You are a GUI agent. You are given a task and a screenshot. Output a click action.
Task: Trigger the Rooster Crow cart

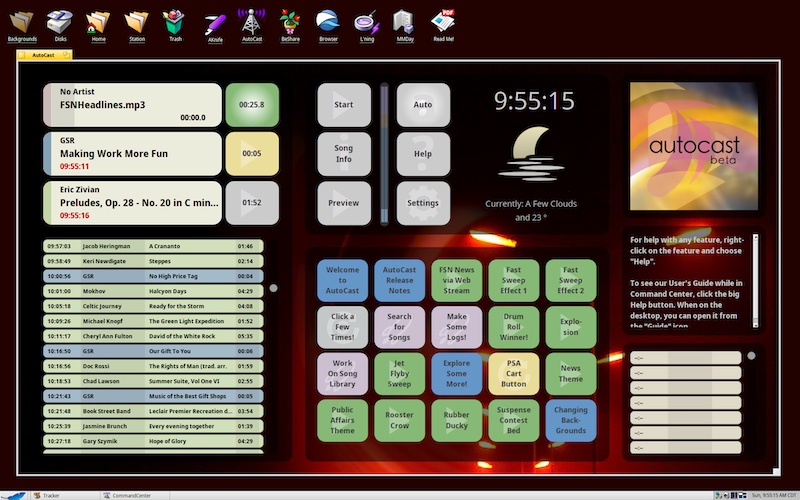(399, 420)
